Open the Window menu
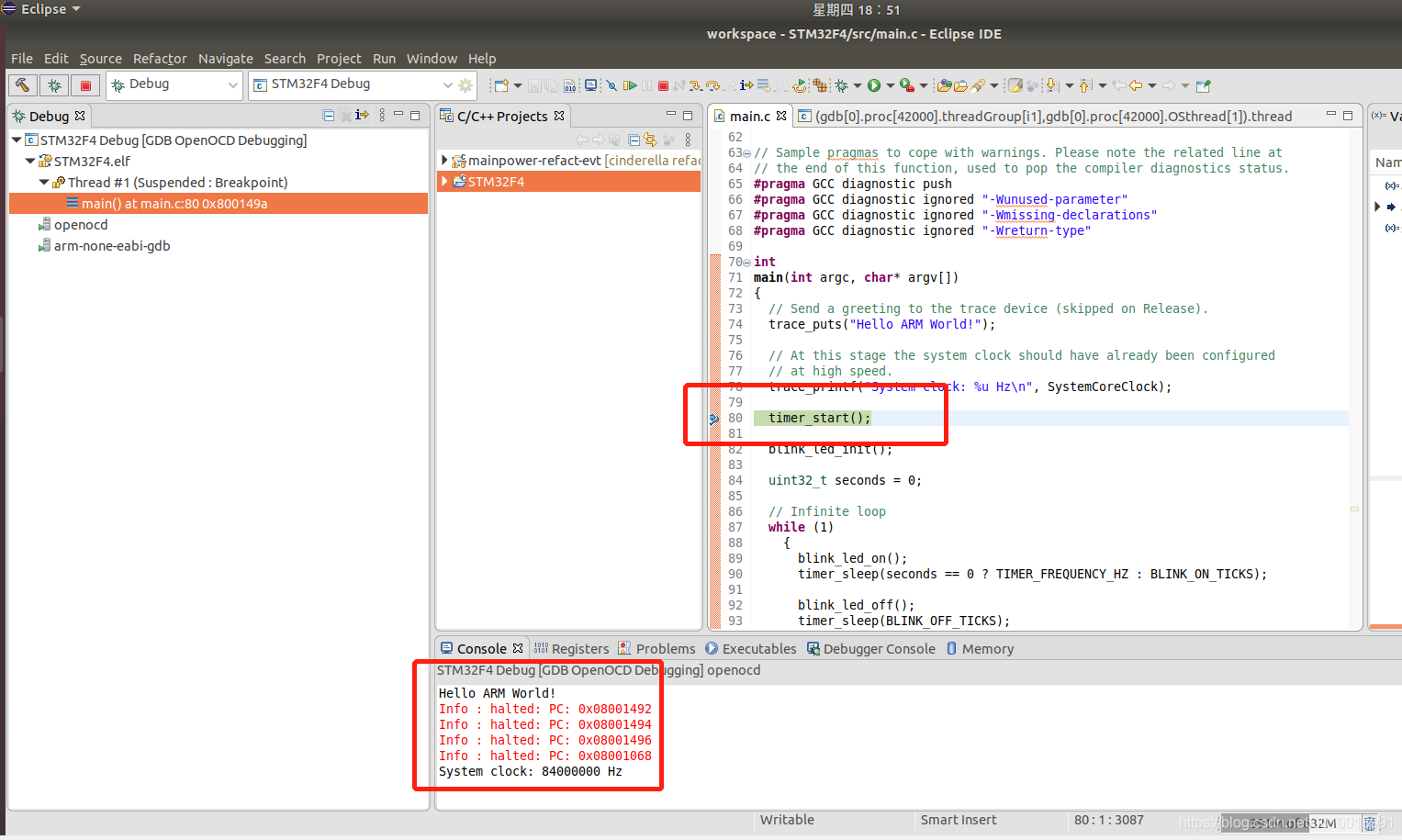 (432, 59)
